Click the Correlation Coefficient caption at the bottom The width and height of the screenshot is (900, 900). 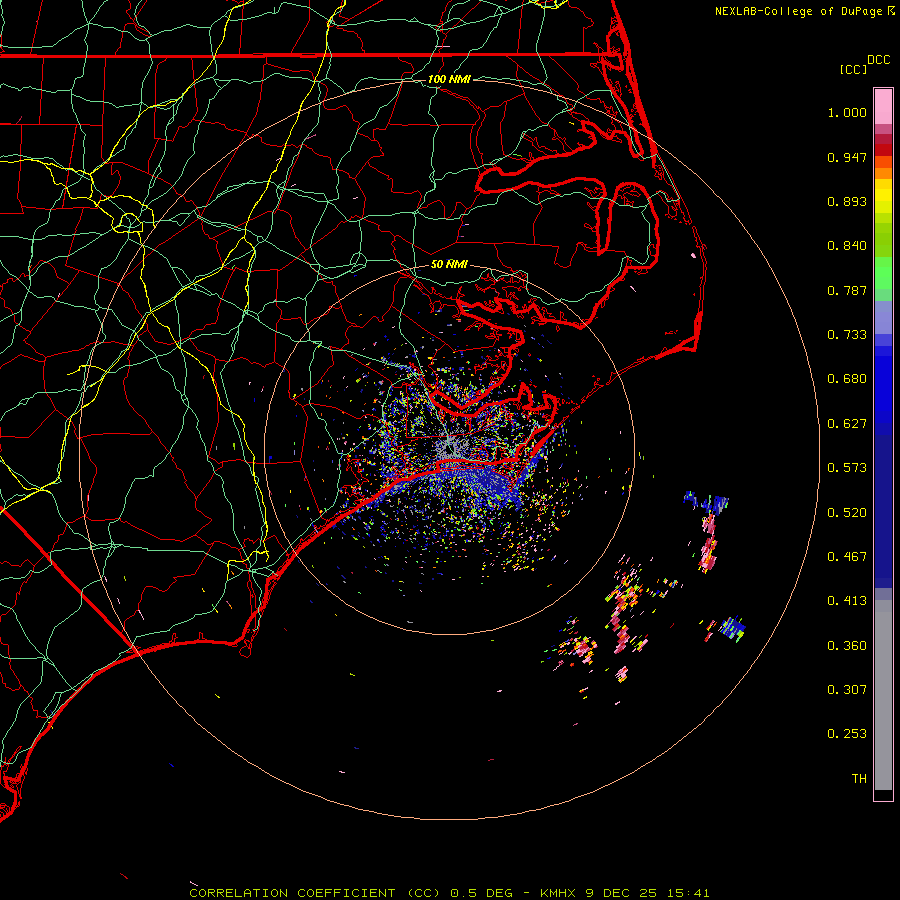(449, 893)
